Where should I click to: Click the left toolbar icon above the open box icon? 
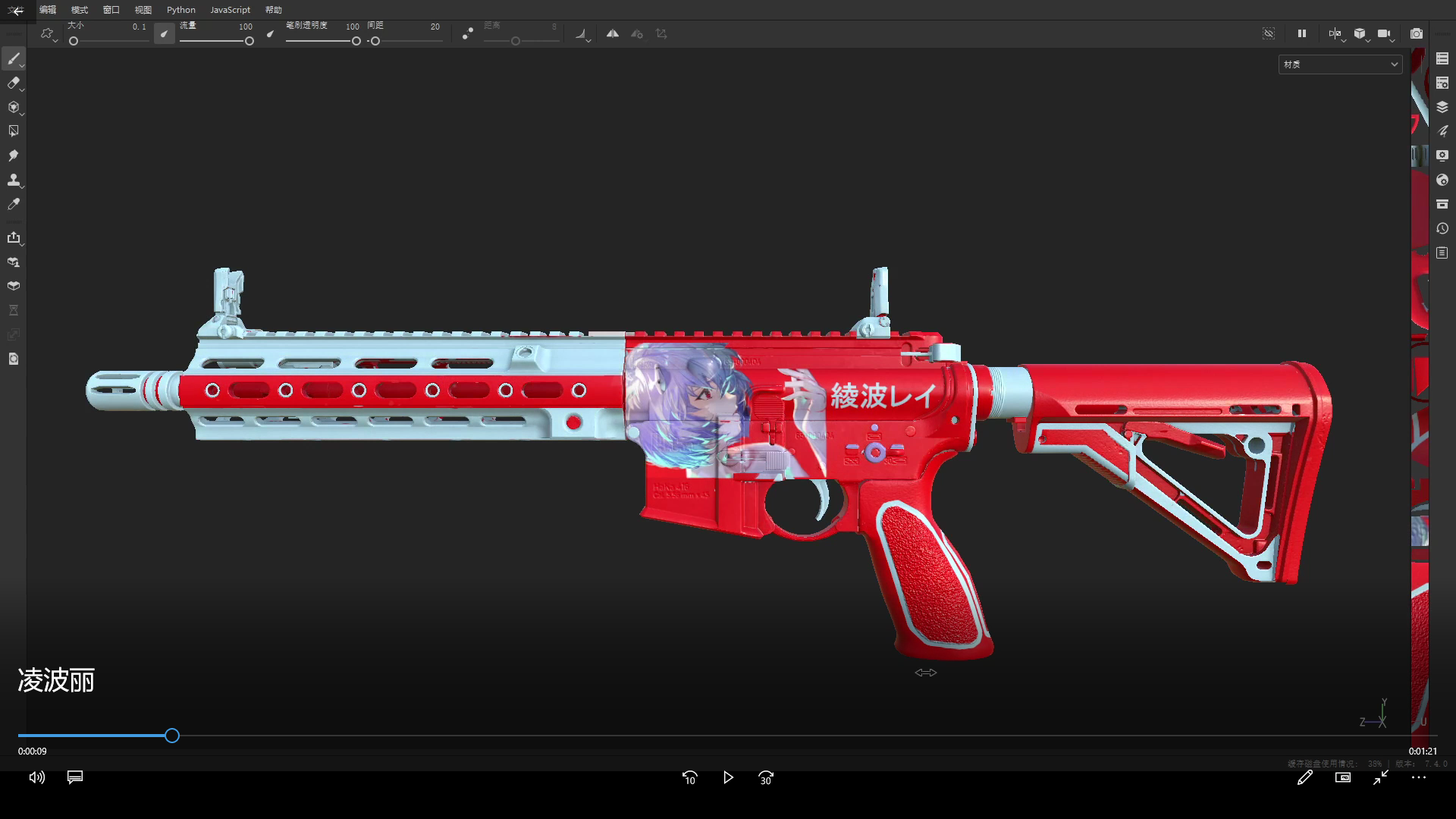pyautogui.click(x=14, y=262)
